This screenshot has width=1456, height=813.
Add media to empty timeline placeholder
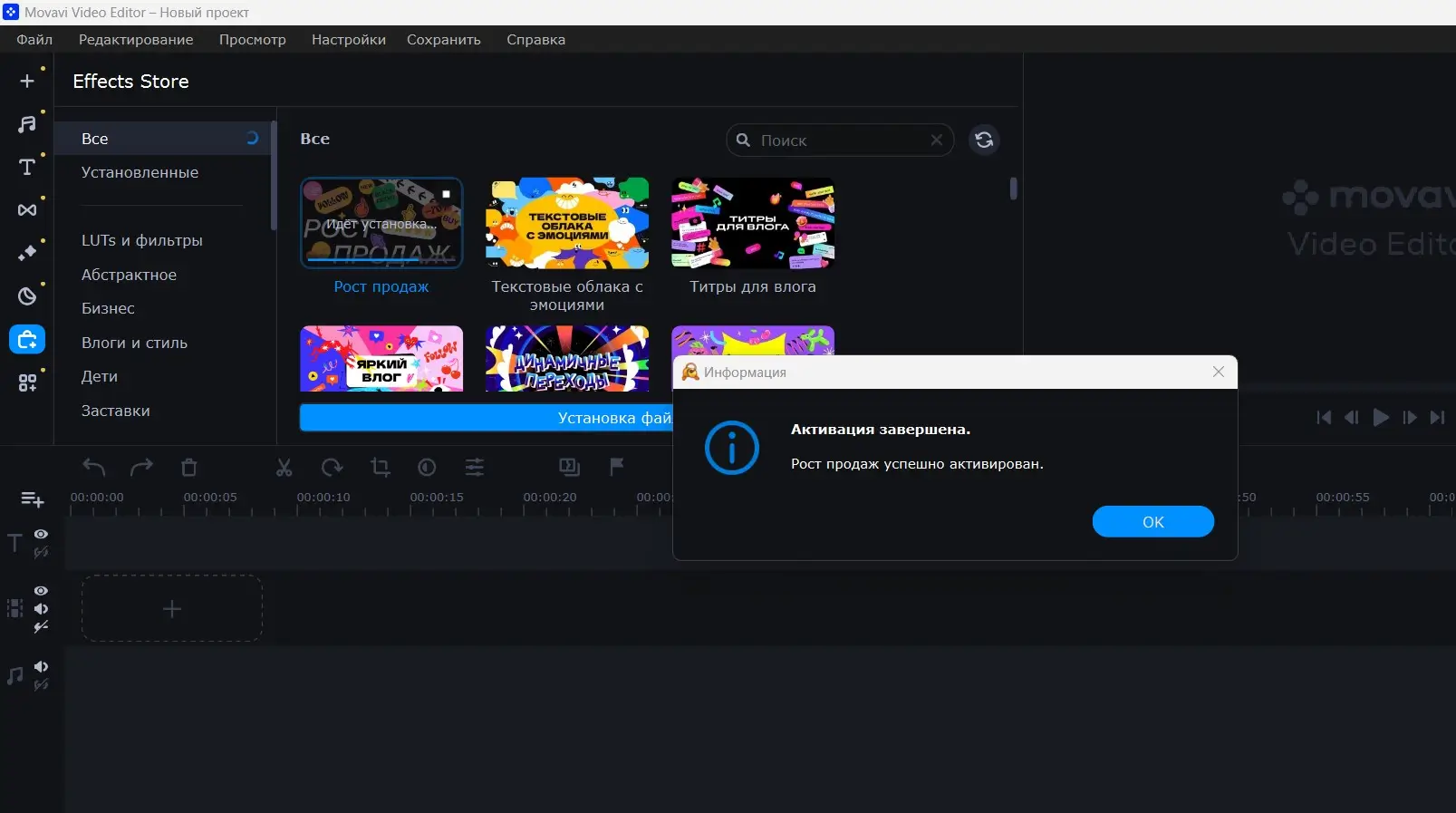pyautogui.click(x=172, y=608)
